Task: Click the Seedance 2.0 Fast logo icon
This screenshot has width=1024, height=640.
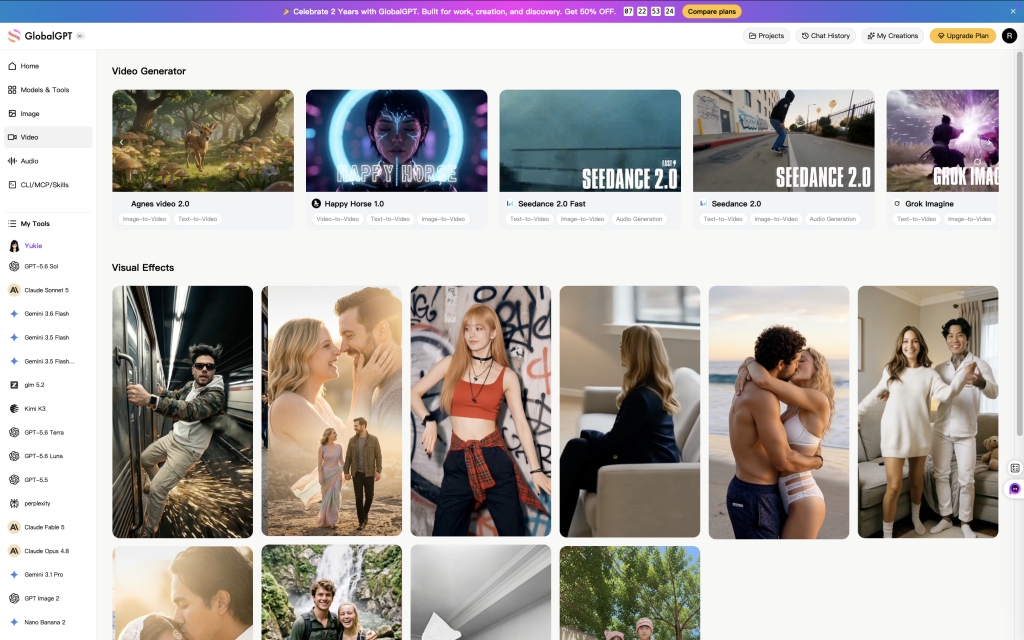Action: tap(510, 204)
